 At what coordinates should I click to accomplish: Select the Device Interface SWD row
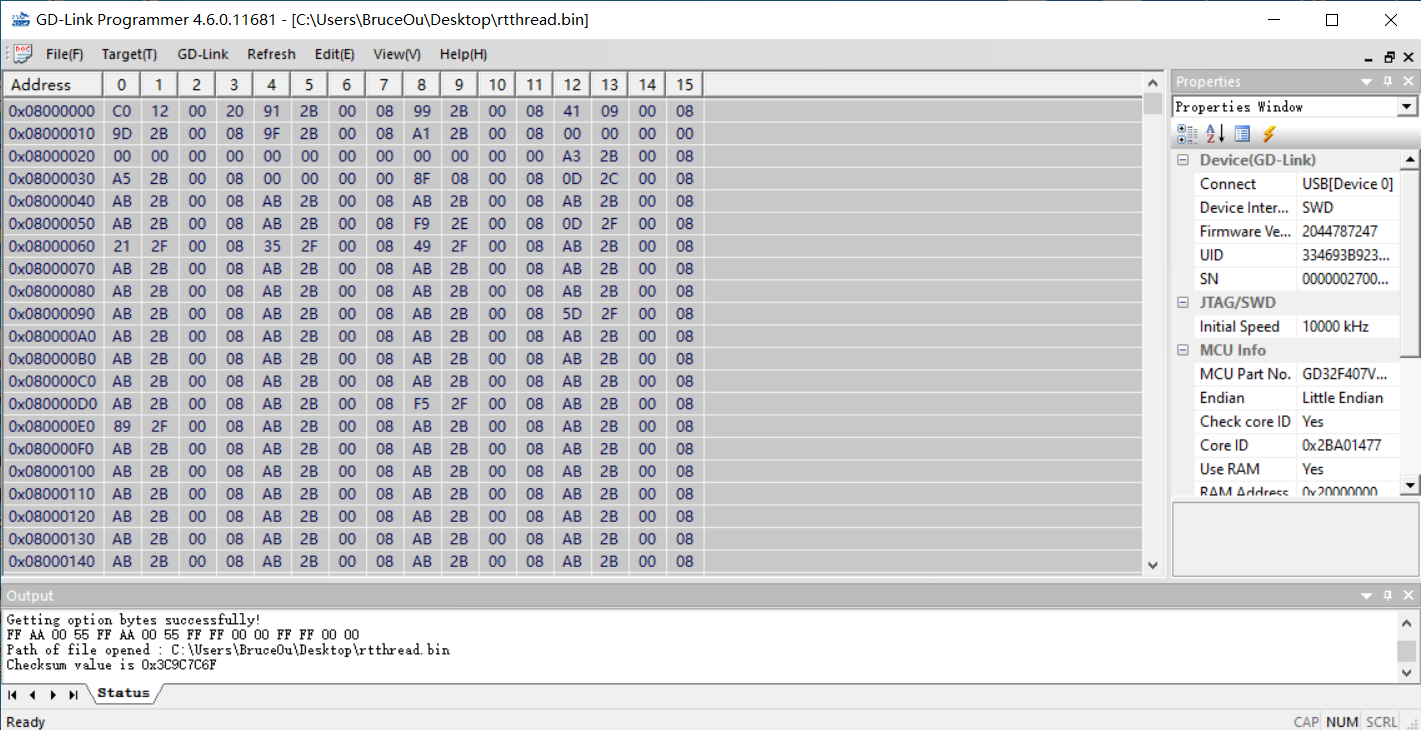point(1297,208)
